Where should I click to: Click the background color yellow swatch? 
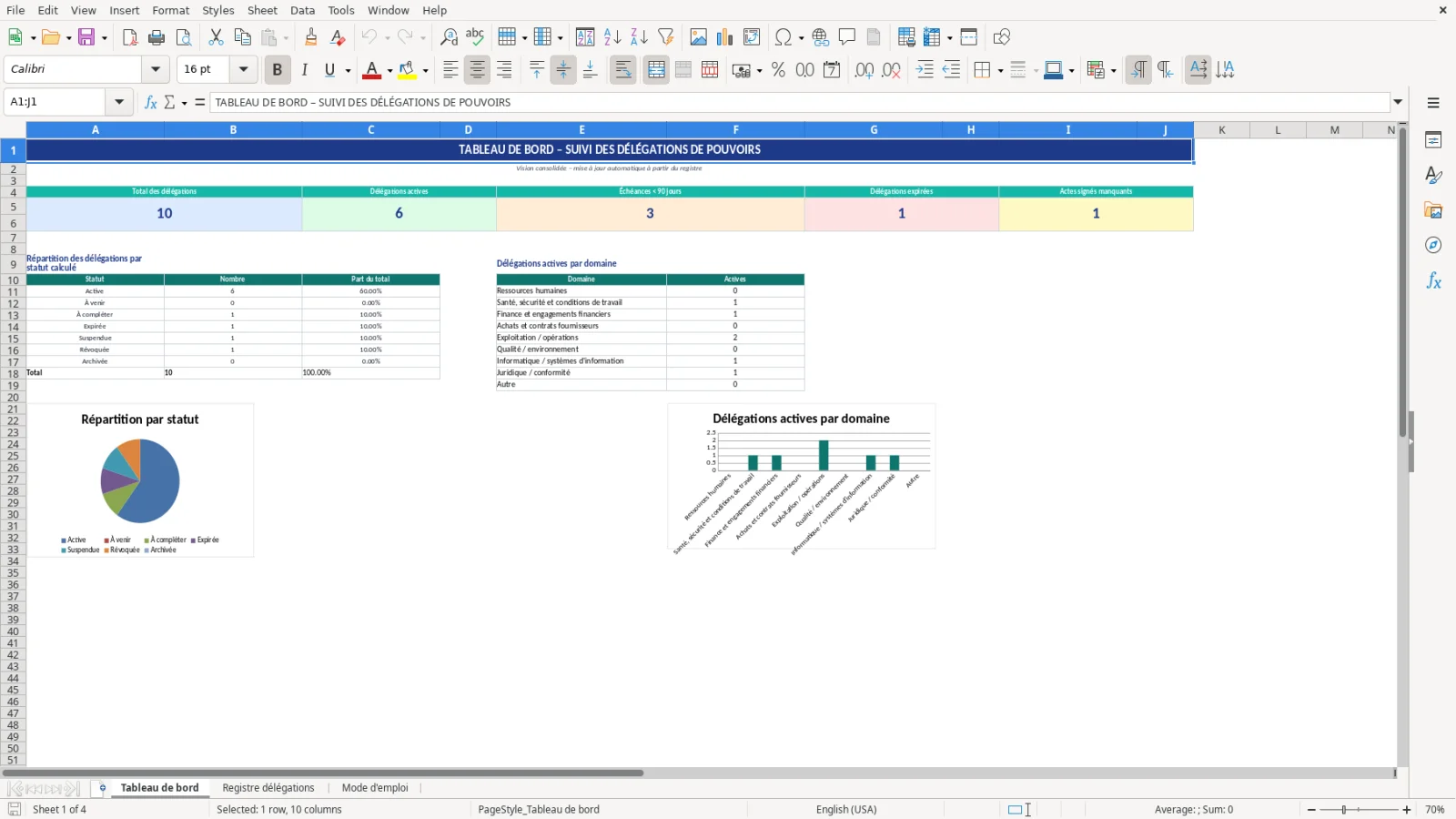pyautogui.click(x=407, y=70)
